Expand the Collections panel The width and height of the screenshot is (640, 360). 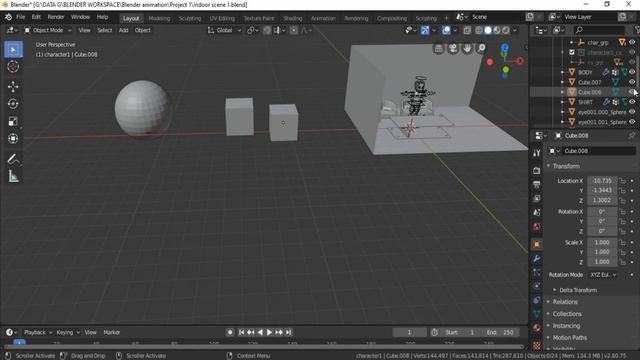point(567,314)
